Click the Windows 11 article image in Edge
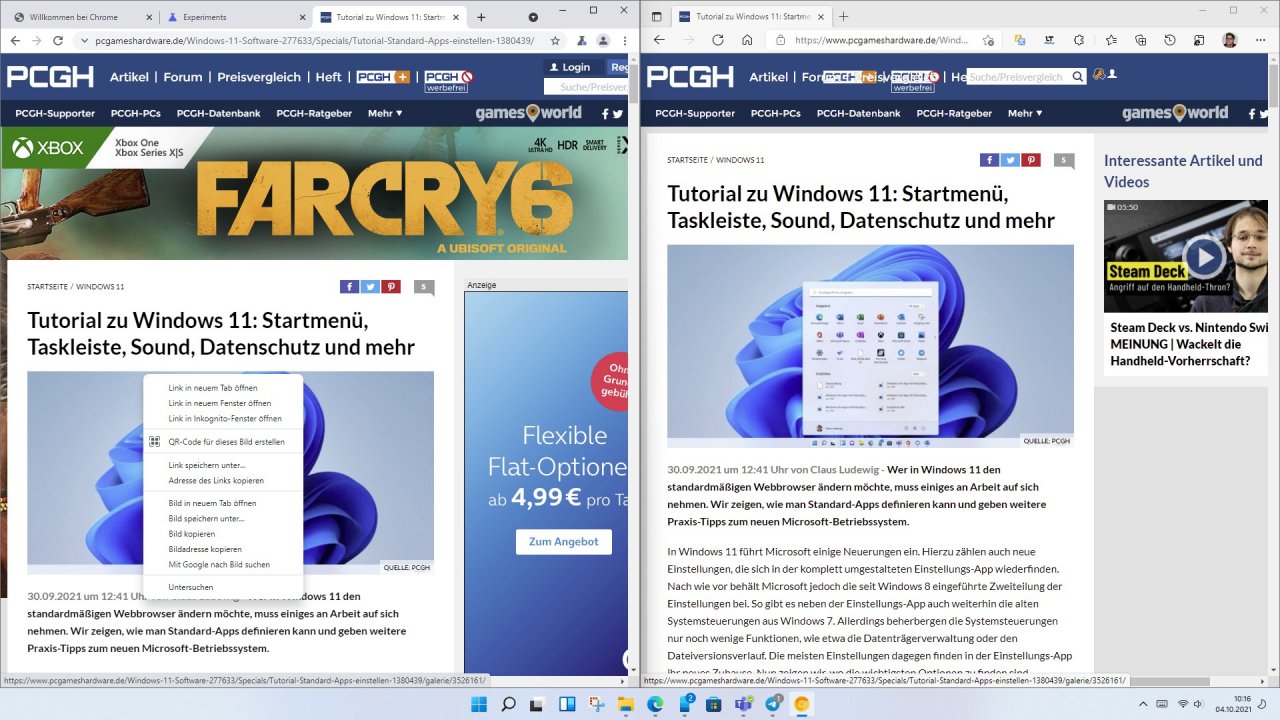The height and width of the screenshot is (720, 1280). click(x=870, y=345)
